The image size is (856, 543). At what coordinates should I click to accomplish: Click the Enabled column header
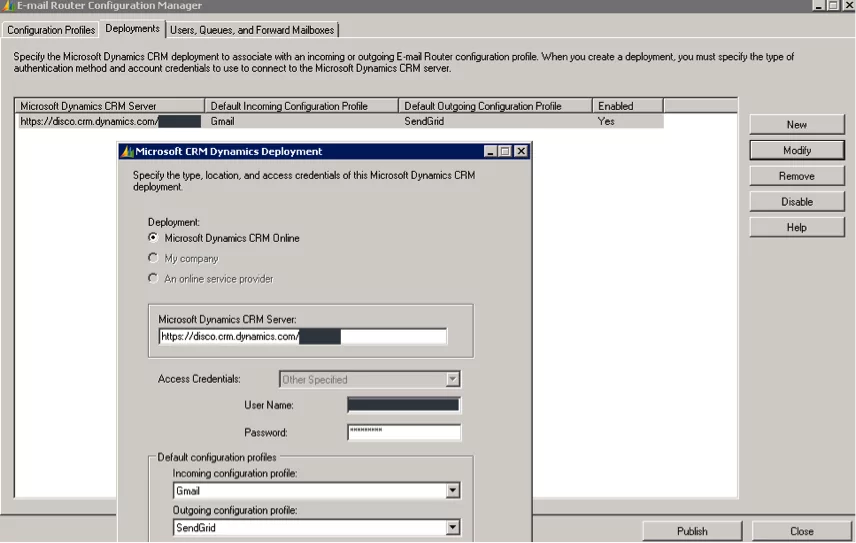click(628, 106)
